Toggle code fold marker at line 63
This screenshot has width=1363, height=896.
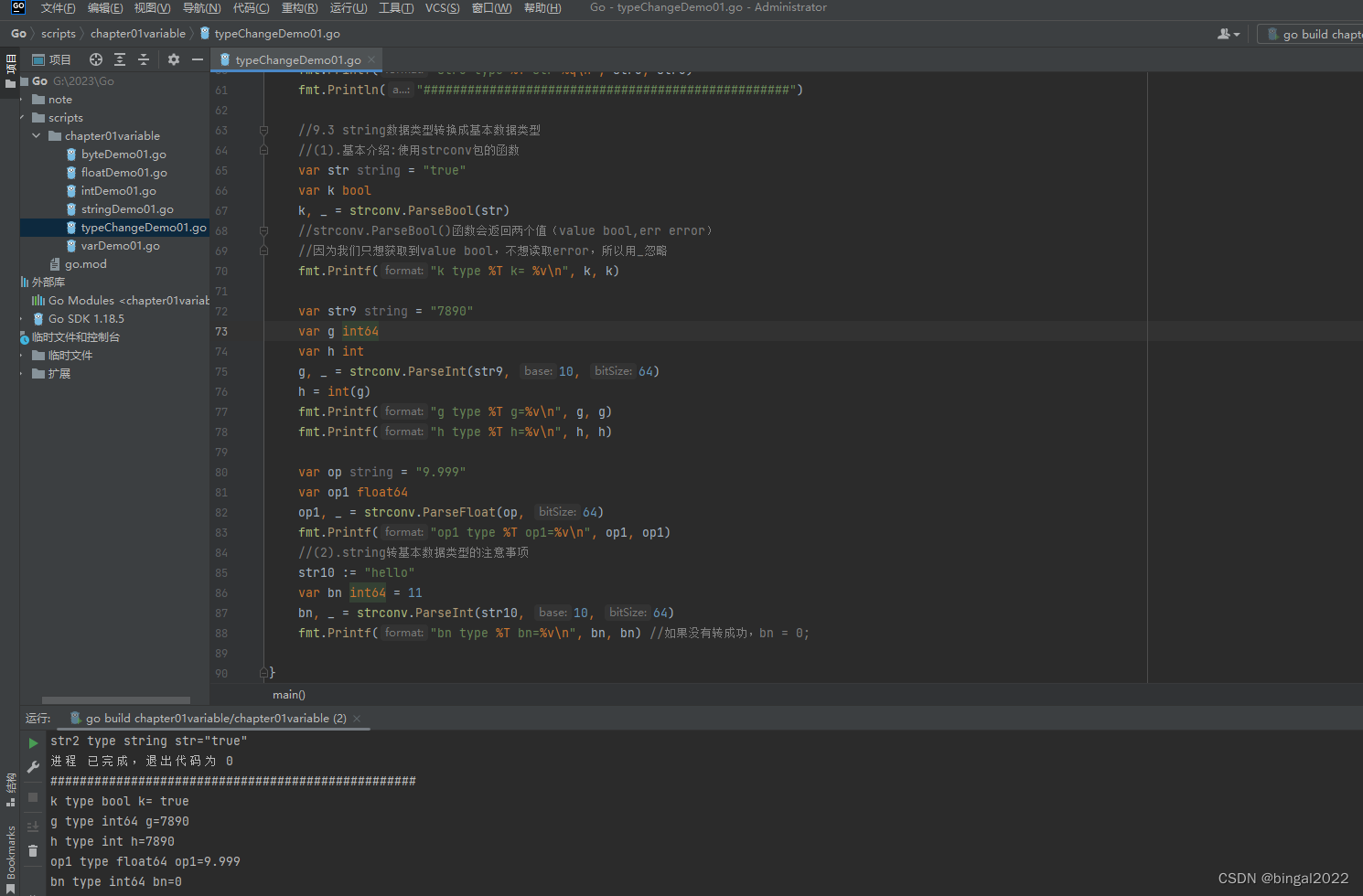click(x=263, y=131)
